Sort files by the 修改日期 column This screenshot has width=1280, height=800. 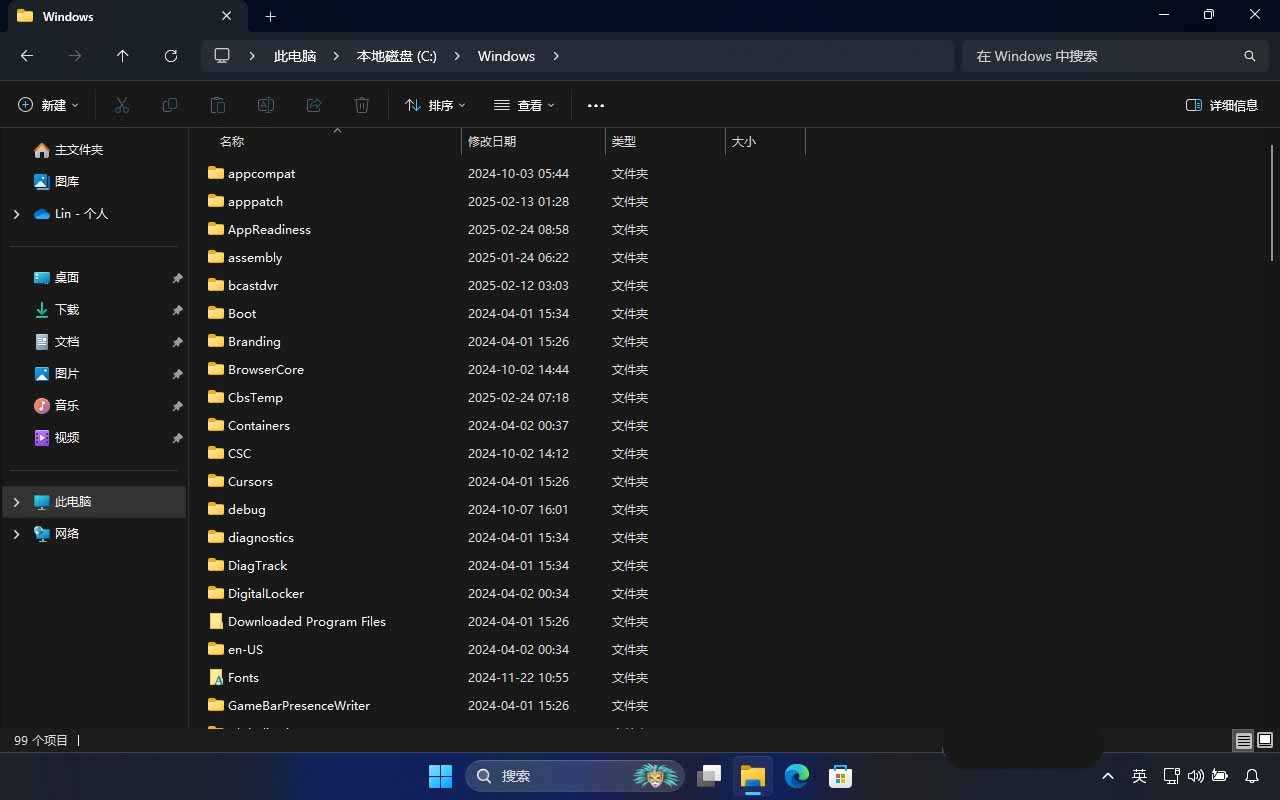point(491,141)
